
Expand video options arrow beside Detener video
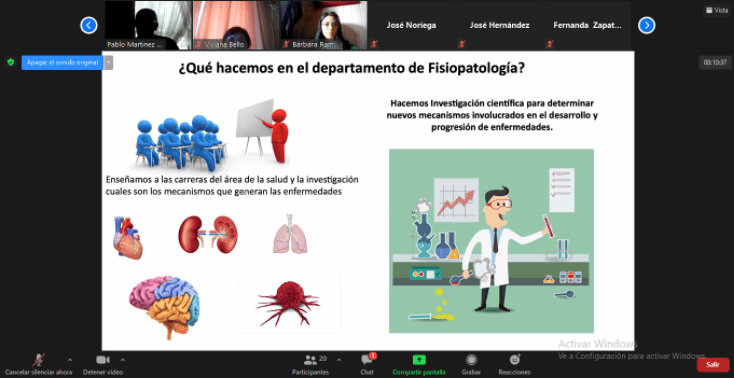pyautogui.click(x=123, y=360)
